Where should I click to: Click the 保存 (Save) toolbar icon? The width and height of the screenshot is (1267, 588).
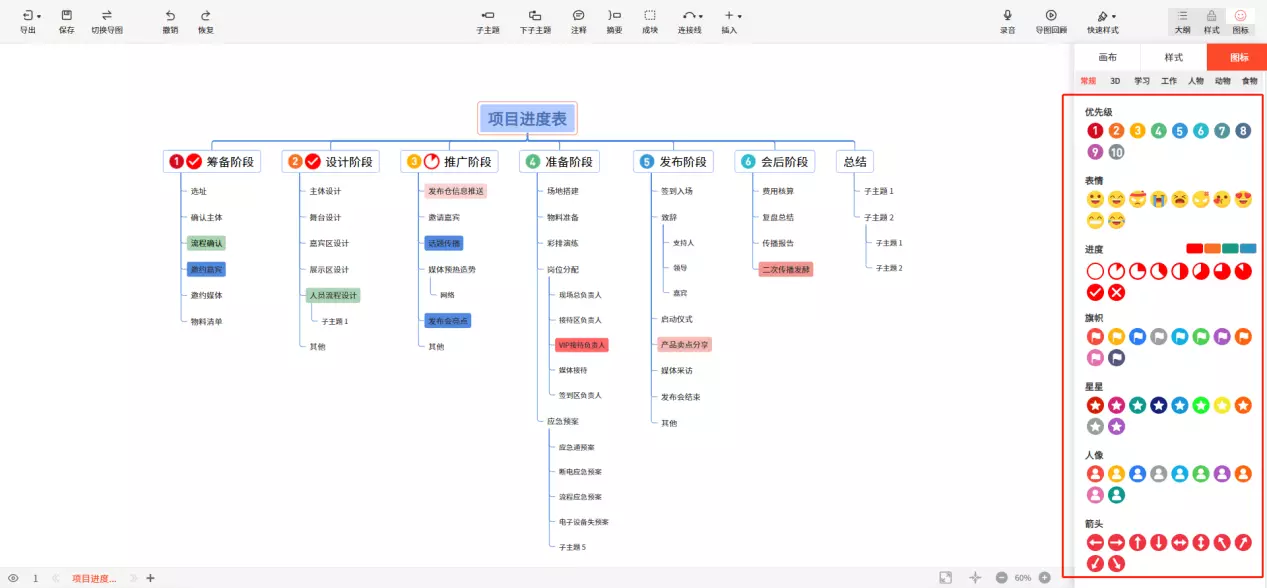pos(66,21)
